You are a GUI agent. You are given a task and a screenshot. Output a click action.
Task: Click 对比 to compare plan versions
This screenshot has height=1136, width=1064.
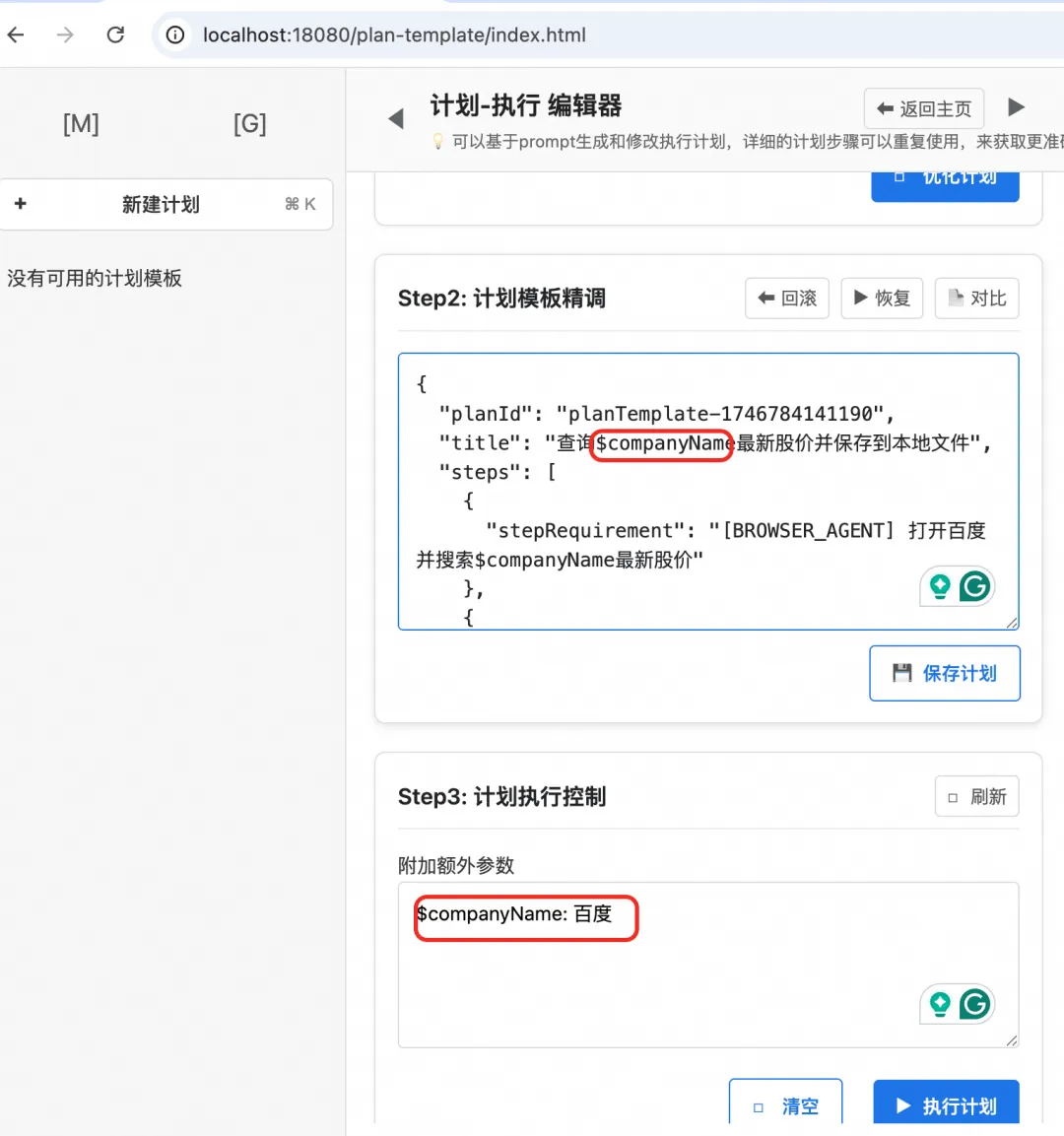pos(976,298)
